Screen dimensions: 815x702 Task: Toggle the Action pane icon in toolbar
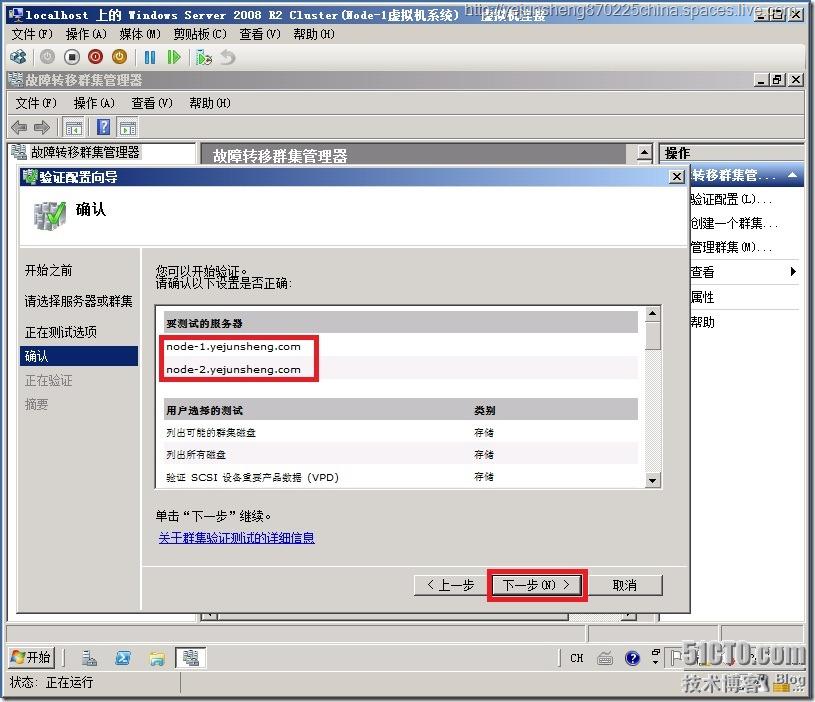[128, 127]
